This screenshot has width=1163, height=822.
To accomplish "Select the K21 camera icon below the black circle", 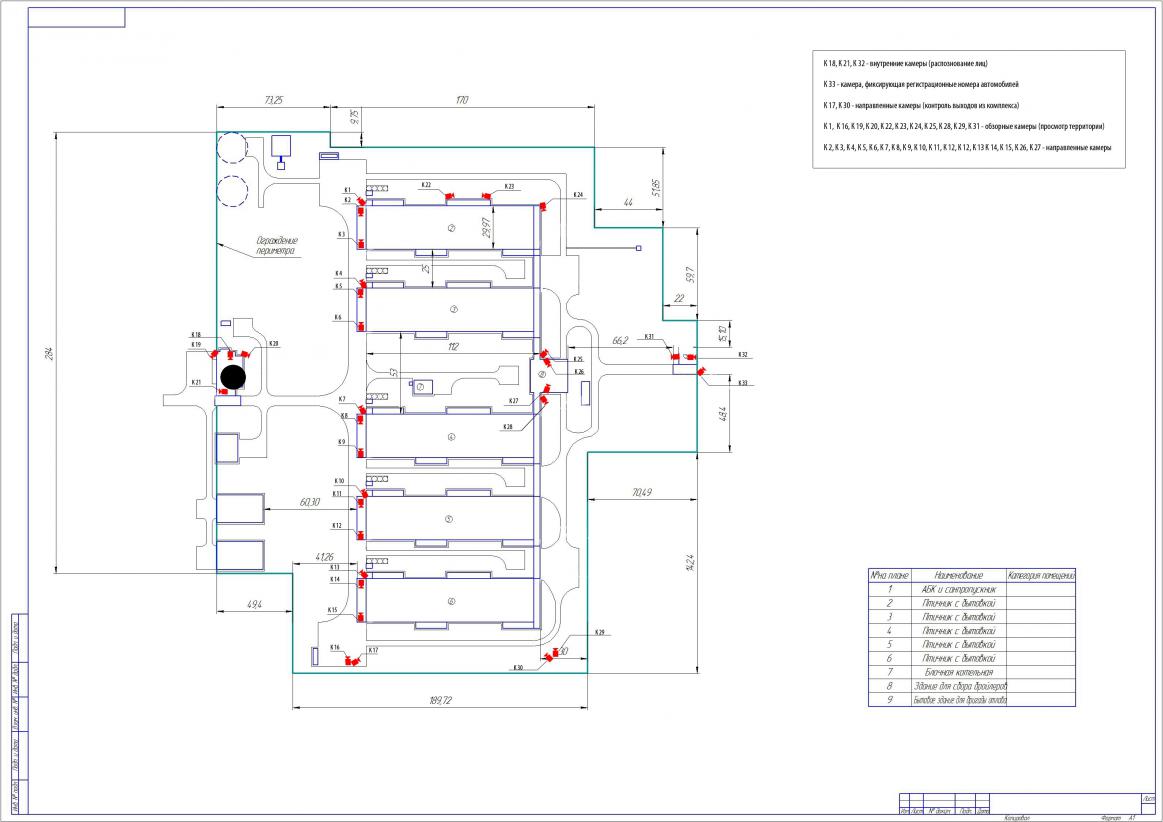I will (223, 391).
